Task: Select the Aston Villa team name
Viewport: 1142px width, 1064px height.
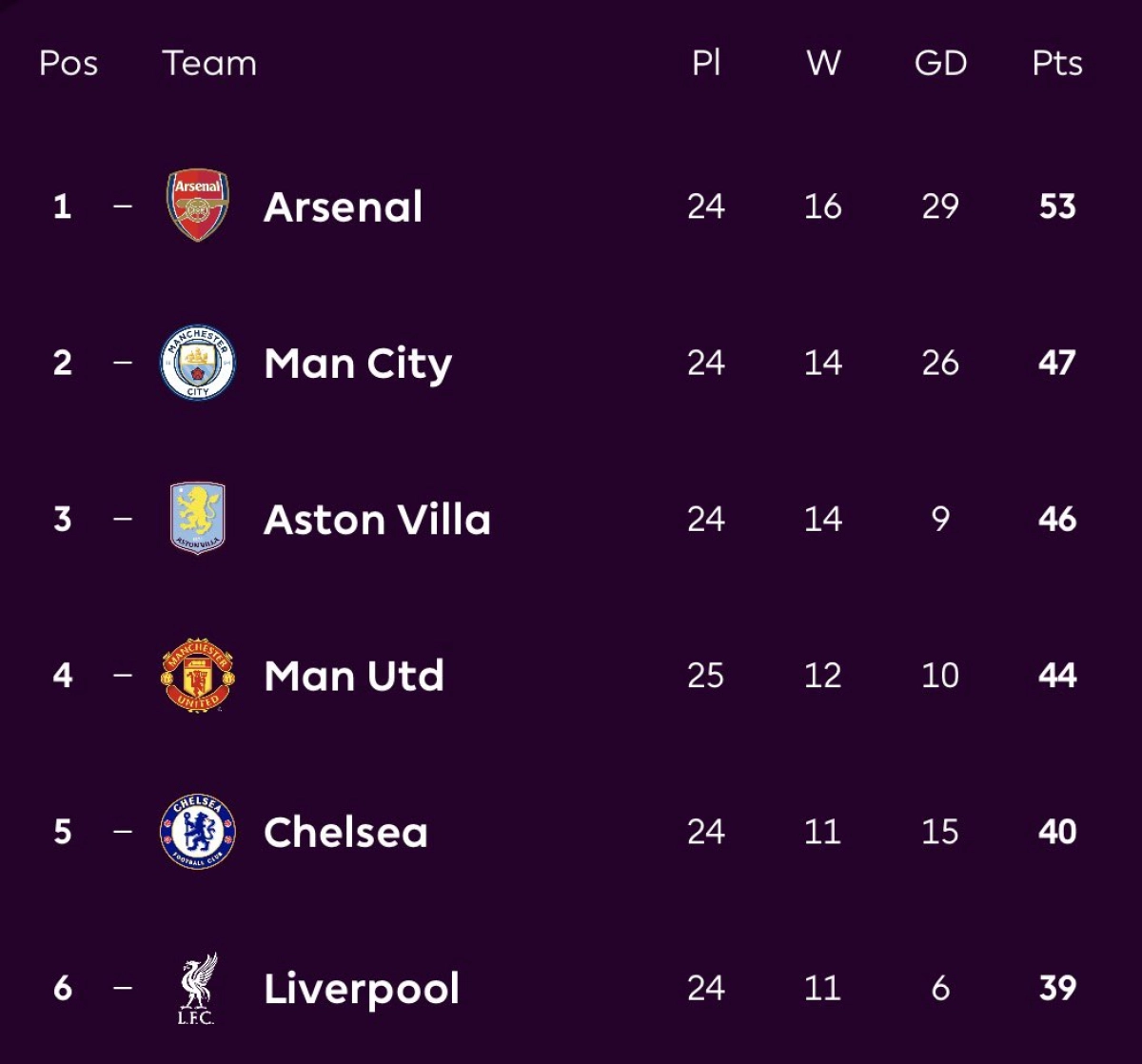Action: pyautogui.click(x=377, y=520)
